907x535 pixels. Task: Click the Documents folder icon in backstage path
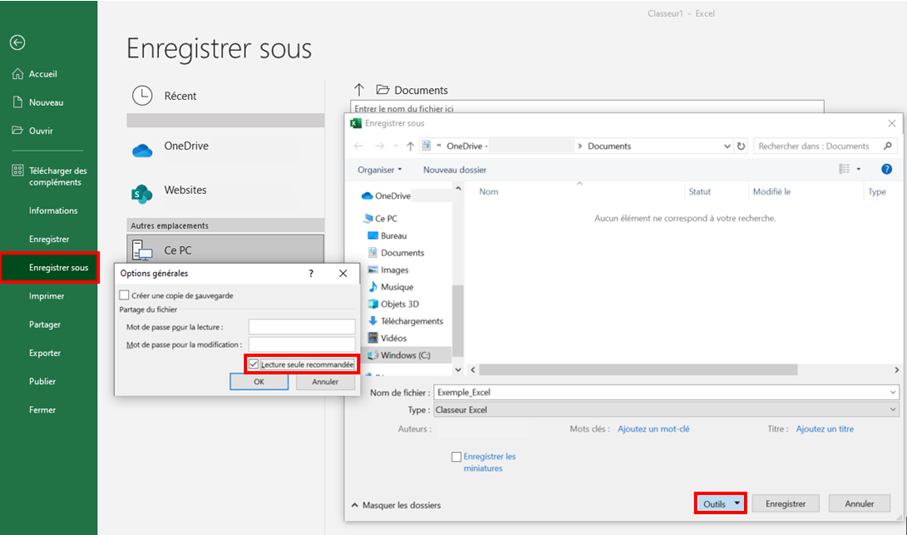pyautogui.click(x=382, y=90)
